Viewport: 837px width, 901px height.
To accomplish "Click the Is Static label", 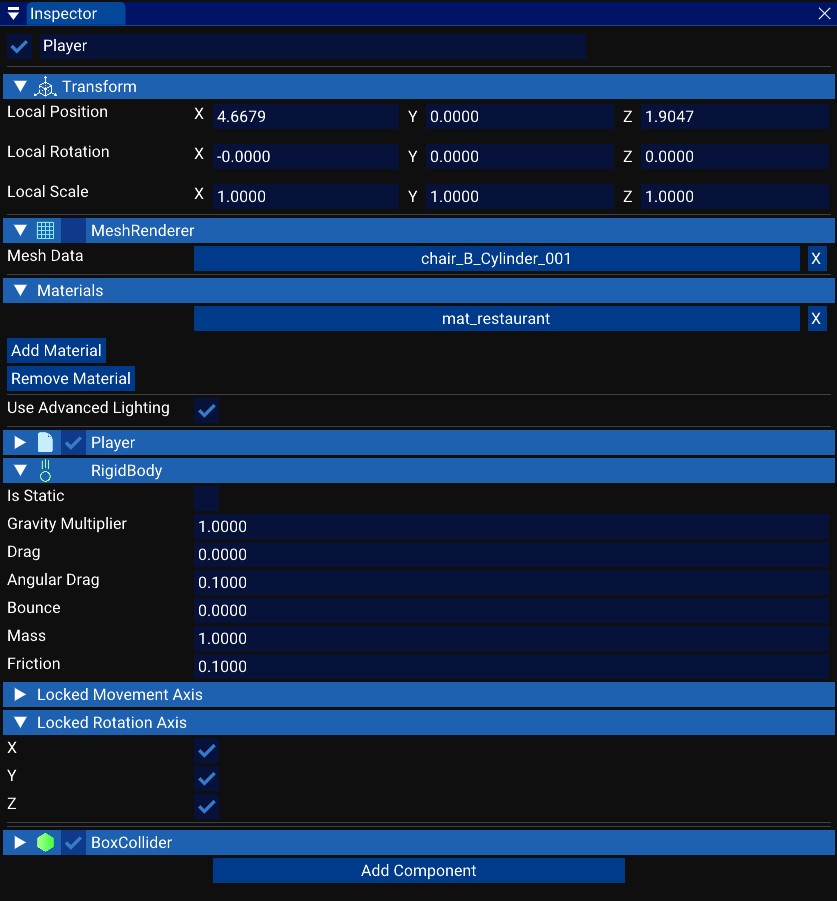I will pos(36,495).
